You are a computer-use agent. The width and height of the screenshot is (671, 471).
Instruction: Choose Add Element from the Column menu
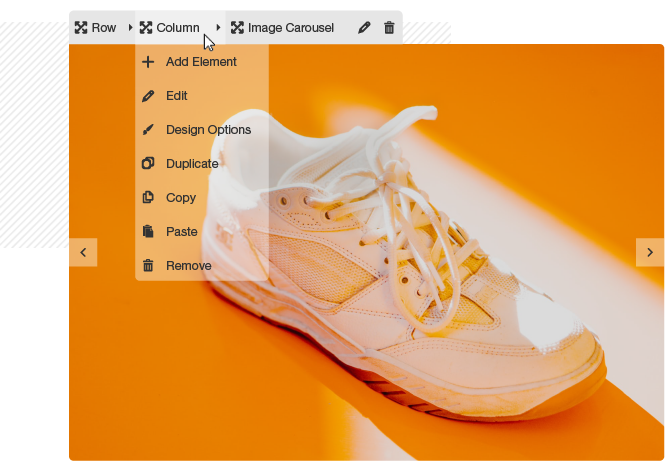(x=202, y=62)
